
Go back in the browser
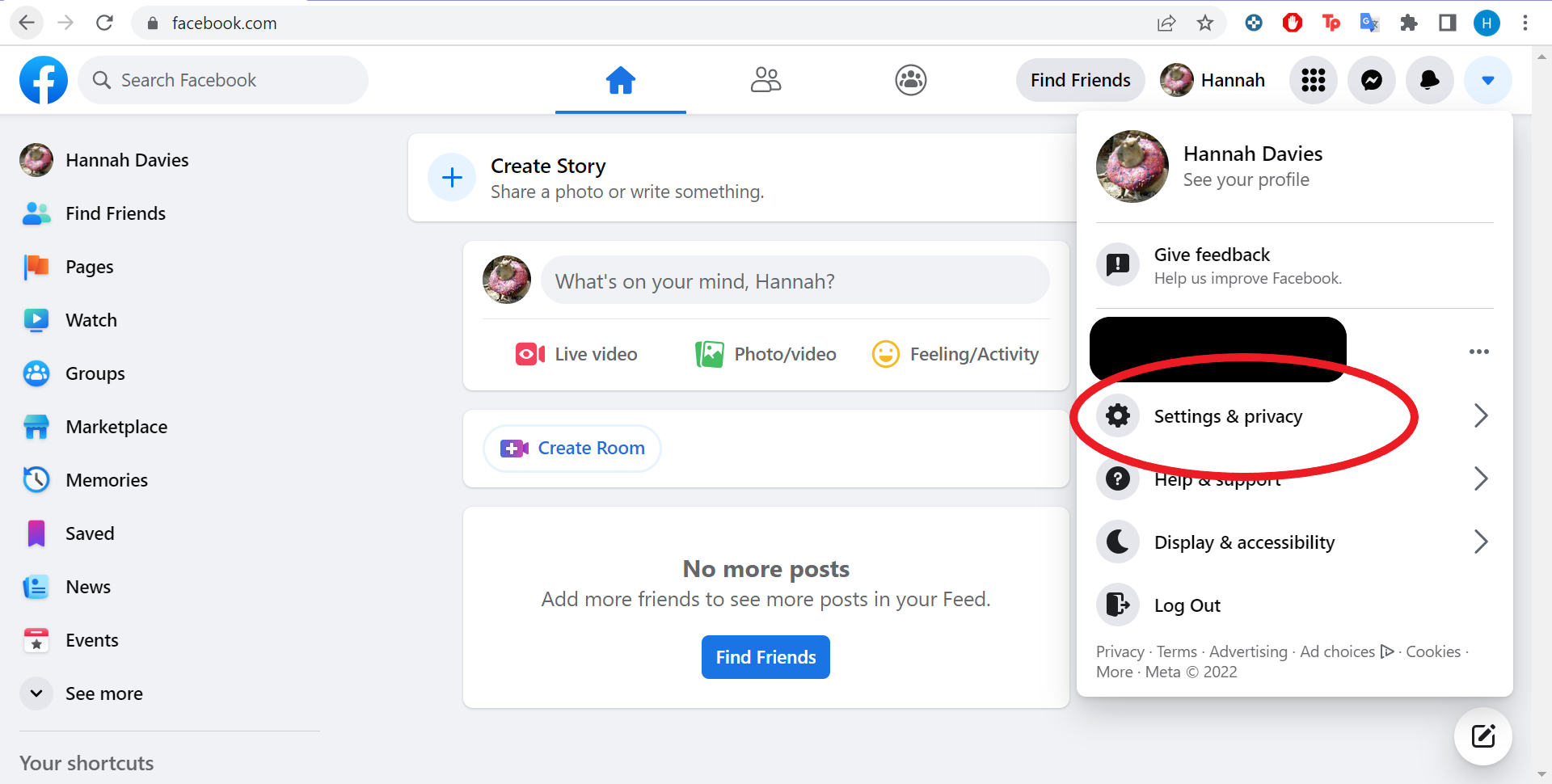(x=27, y=23)
